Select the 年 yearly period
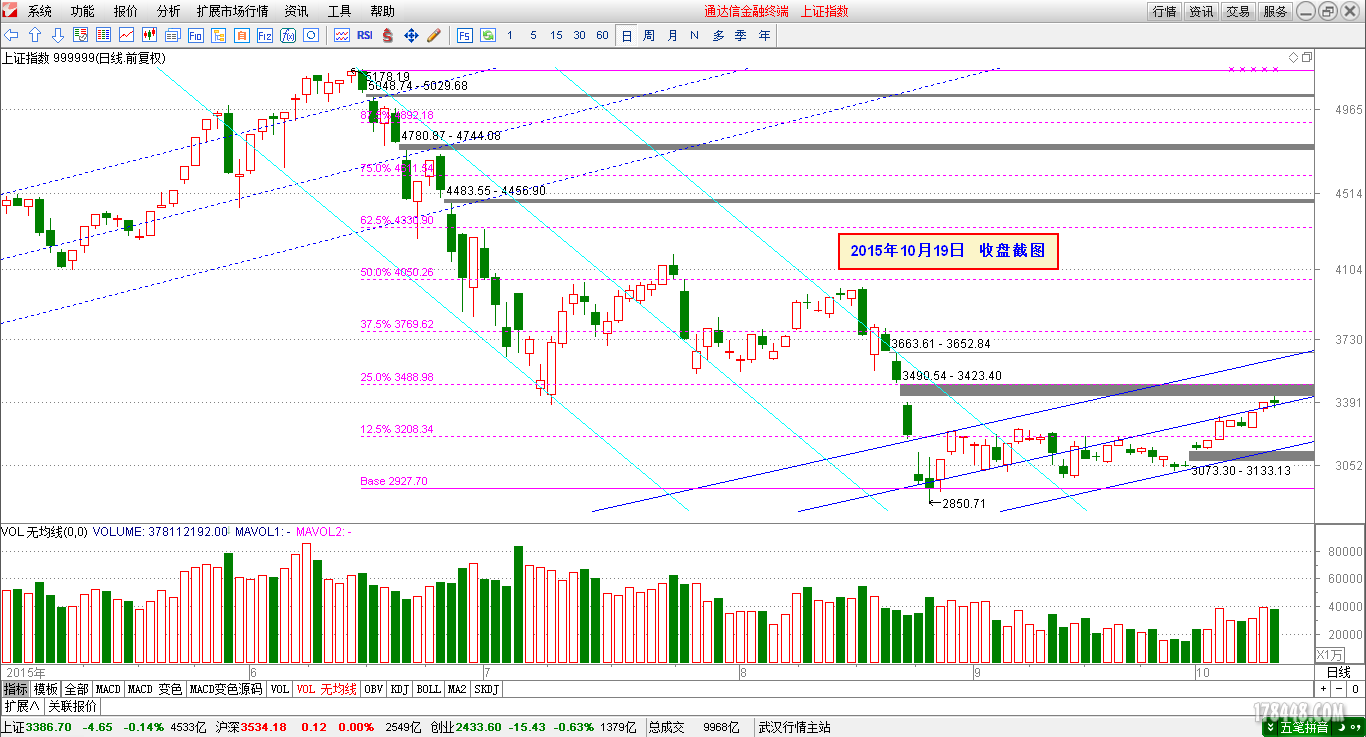The height and width of the screenshot is (737, 1366). pyautogui.click(x=765, y=35)
